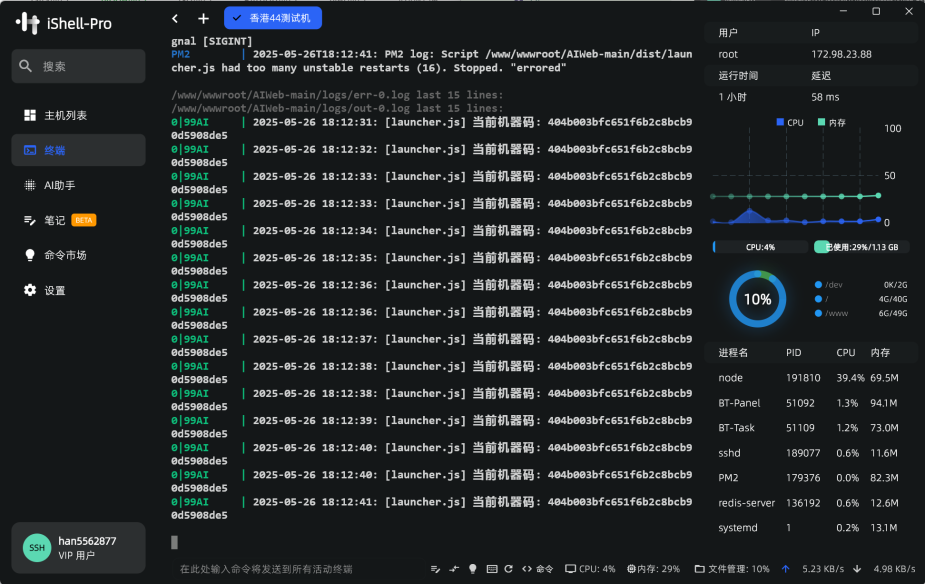Click the 内存: 29% status item

click(x=653, y=569)
